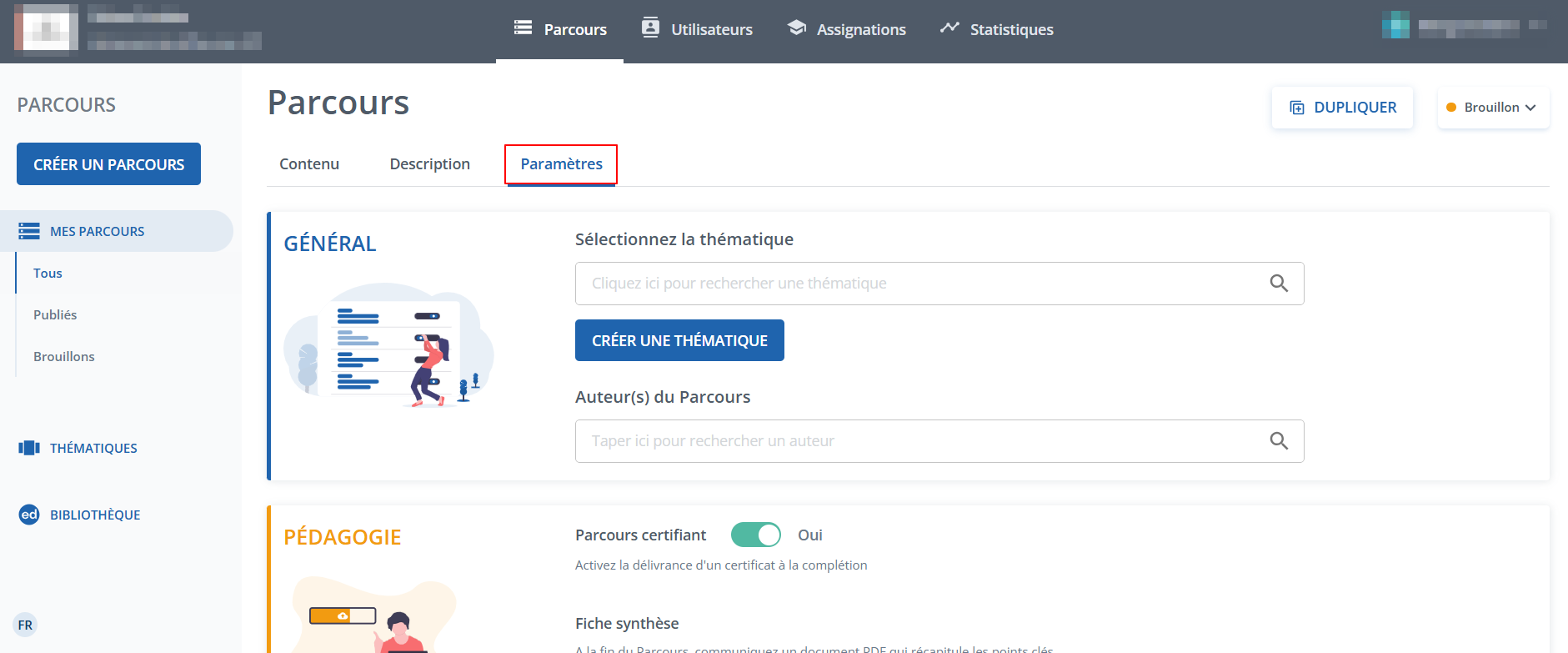Select Publiés in the sidebar
1568x653 pixels.
55,314
